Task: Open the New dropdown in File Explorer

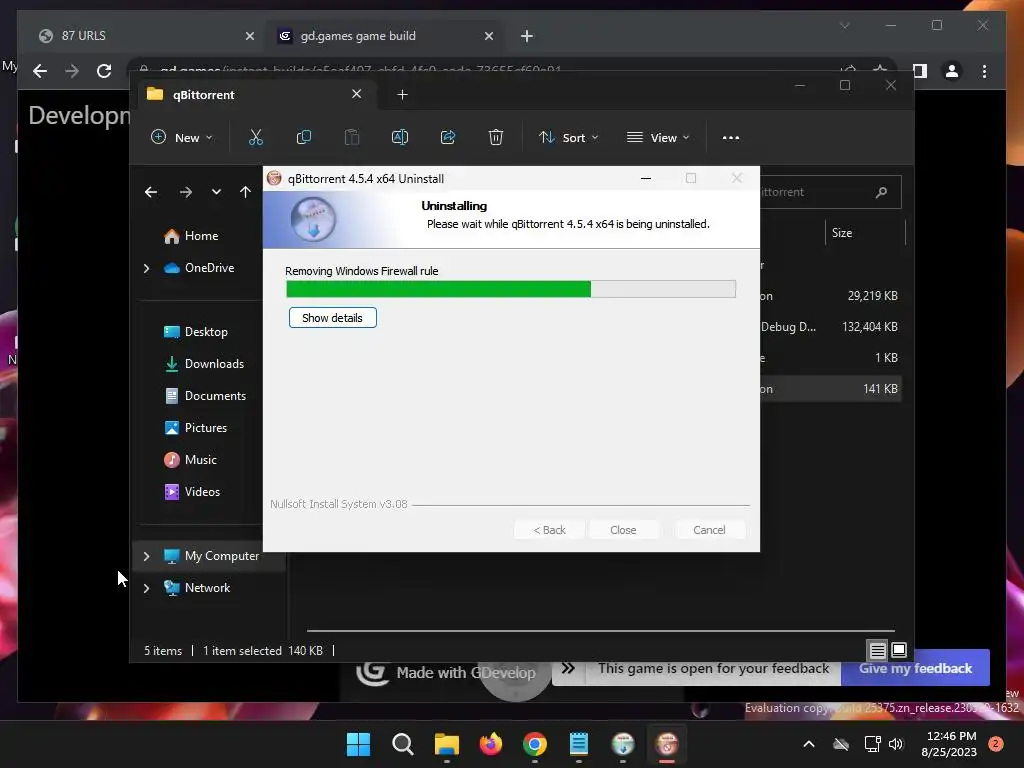Action: pyautogui.click(x=182, y=138)
